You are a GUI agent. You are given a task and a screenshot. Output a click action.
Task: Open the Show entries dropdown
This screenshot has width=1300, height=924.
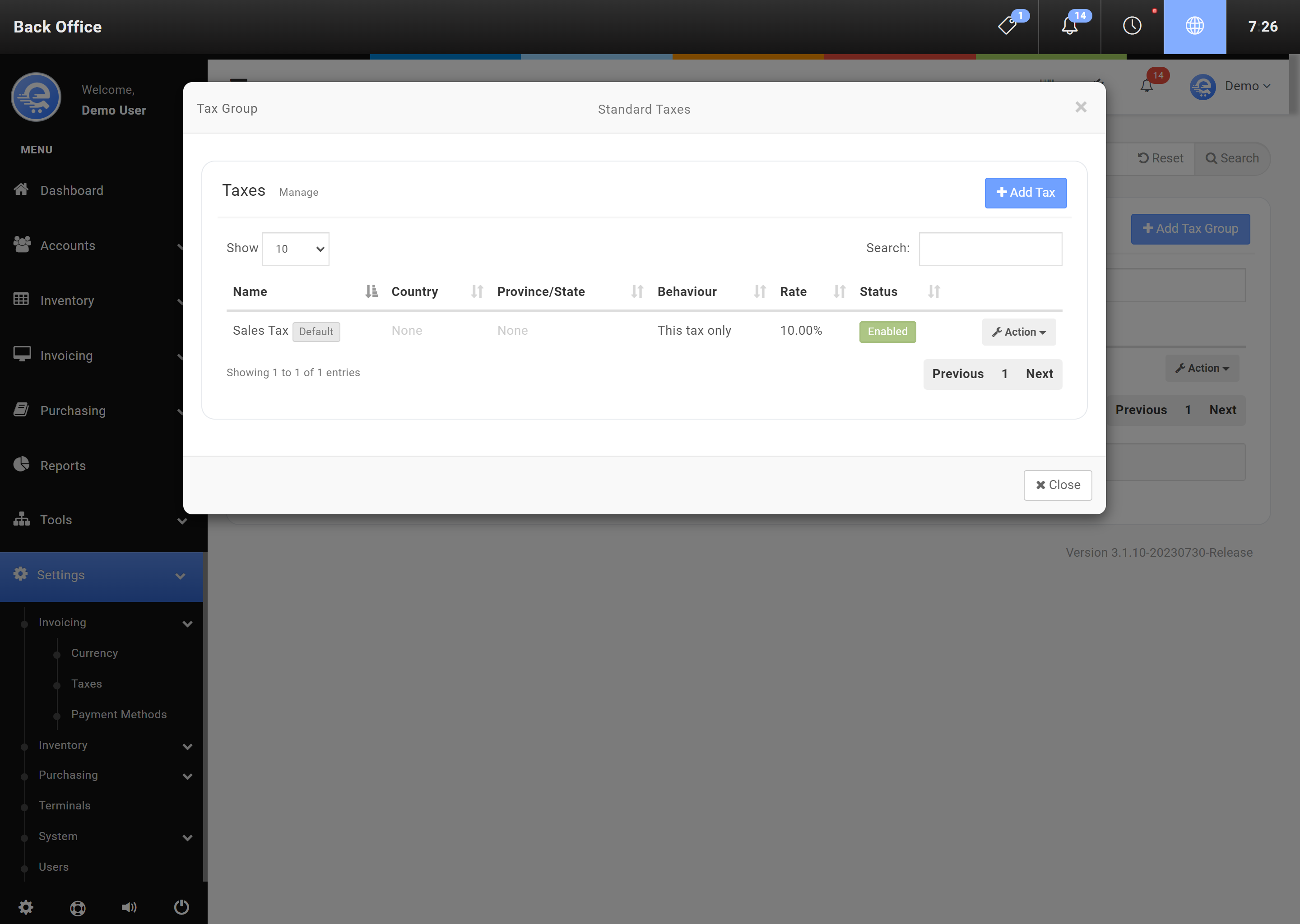click(295, 249)
